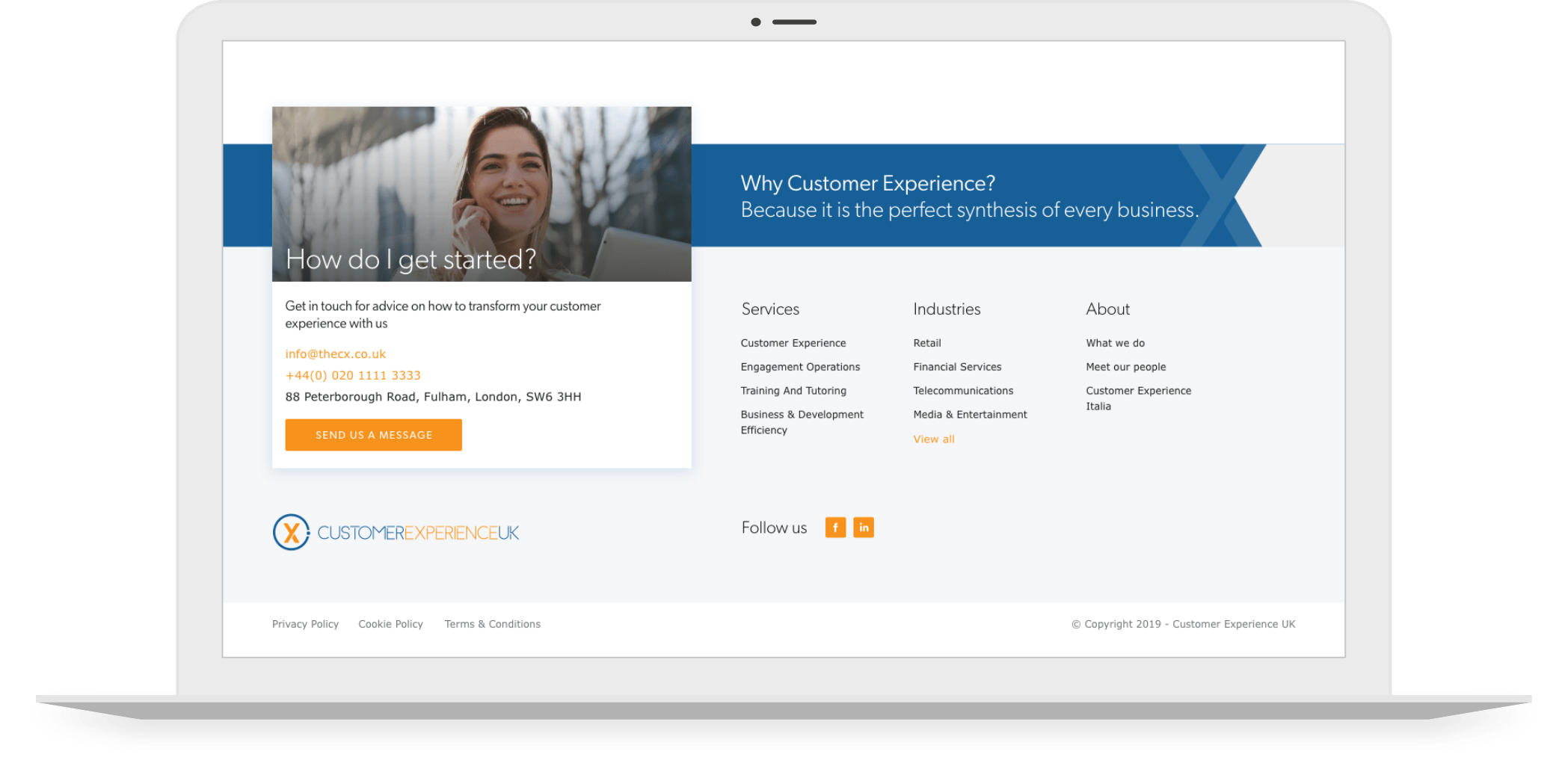Open What we do page
The height and width of the screenshot is (766, 1568).
[1115, 343]
